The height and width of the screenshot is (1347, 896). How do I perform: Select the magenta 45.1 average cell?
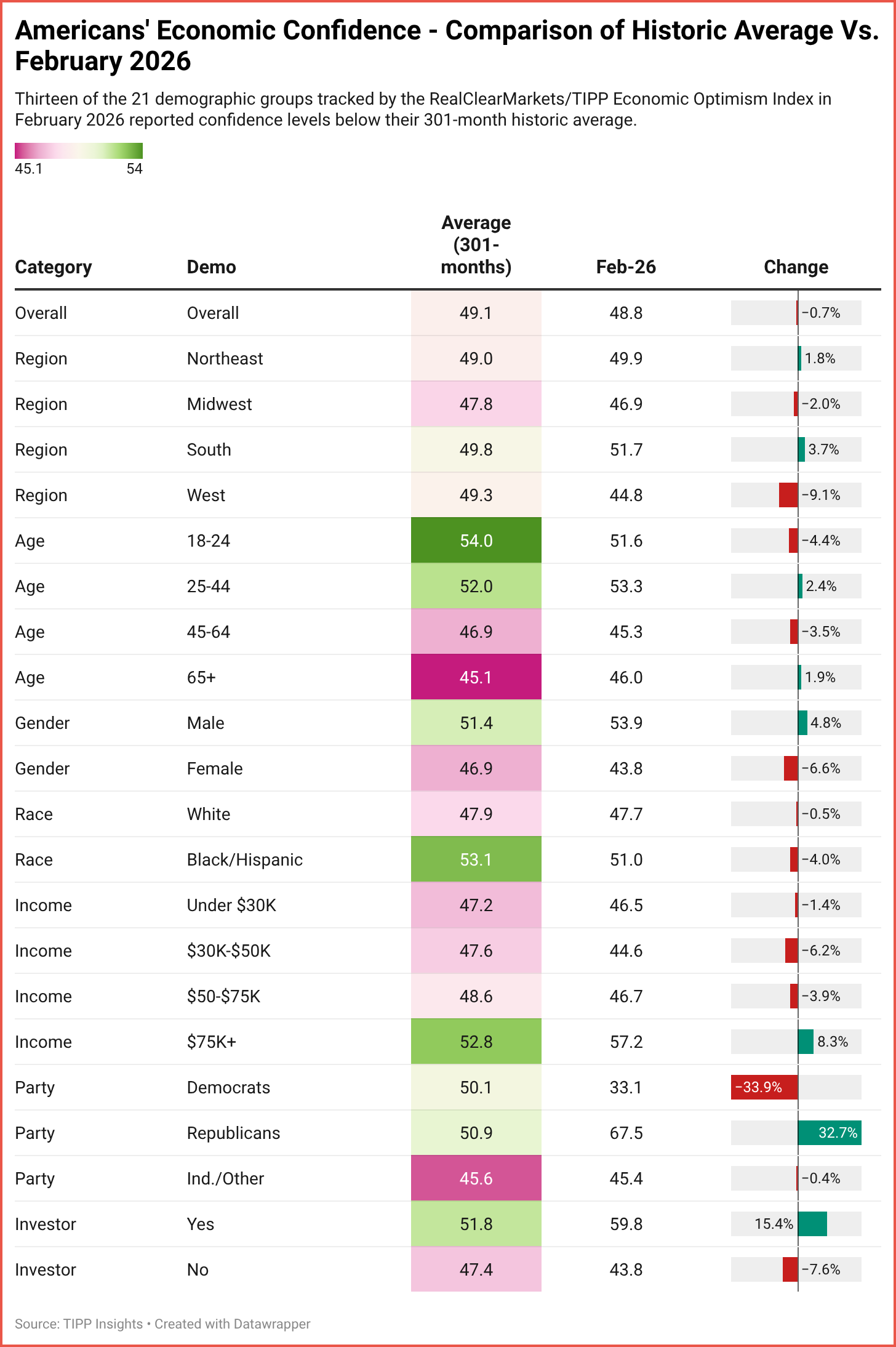click(x=476, y=677)
